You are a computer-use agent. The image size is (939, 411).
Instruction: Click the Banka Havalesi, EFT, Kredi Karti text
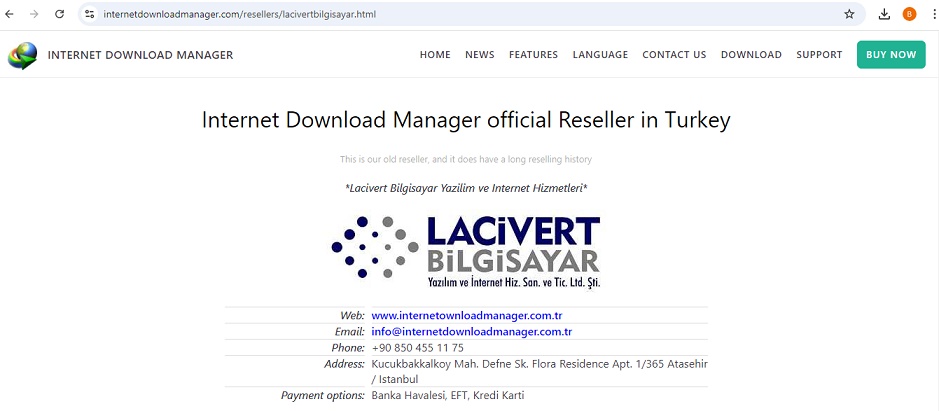[448, 395]
